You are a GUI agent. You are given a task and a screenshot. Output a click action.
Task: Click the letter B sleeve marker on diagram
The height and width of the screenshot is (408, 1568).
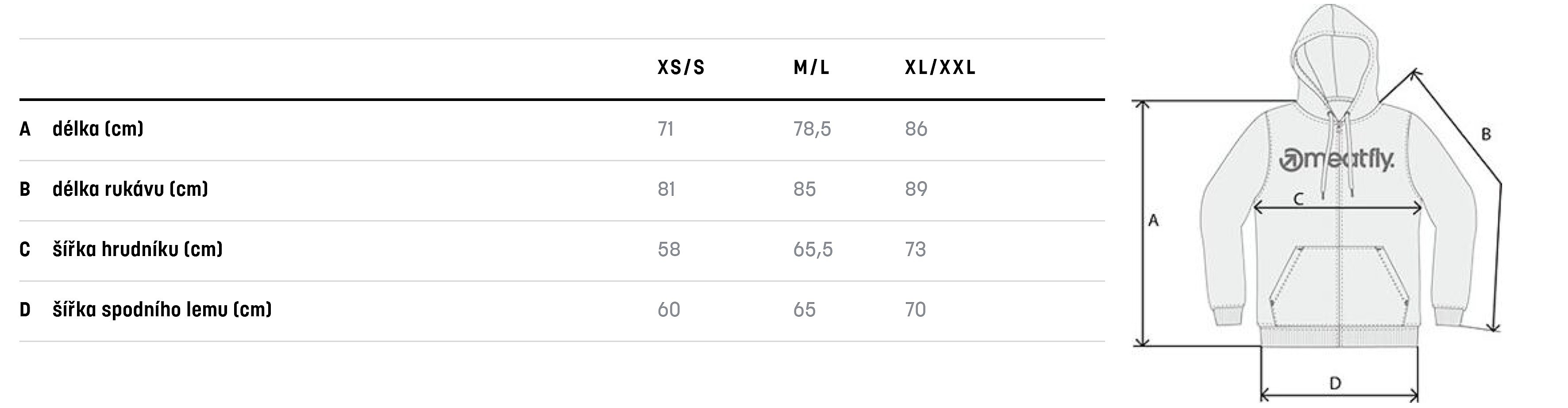1485,135
